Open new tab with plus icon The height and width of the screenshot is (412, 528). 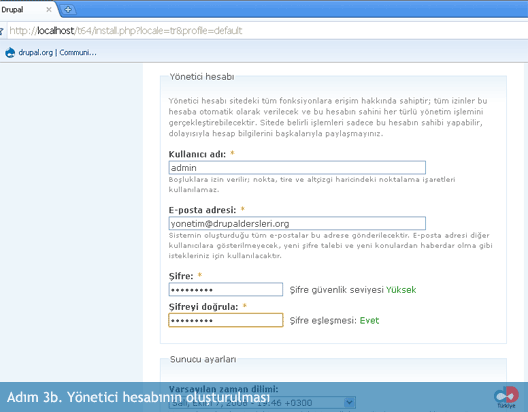(68, 10)
